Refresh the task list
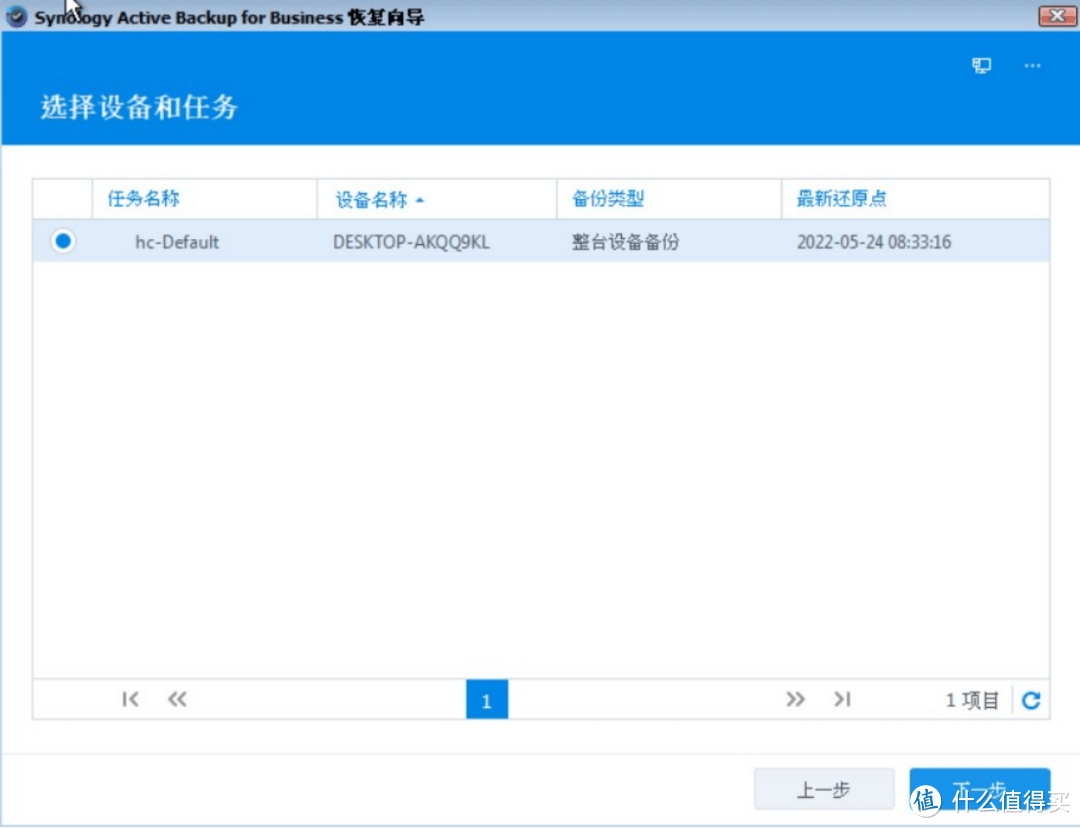Screen dimensions: 1080x828 tap(1031, 700)
